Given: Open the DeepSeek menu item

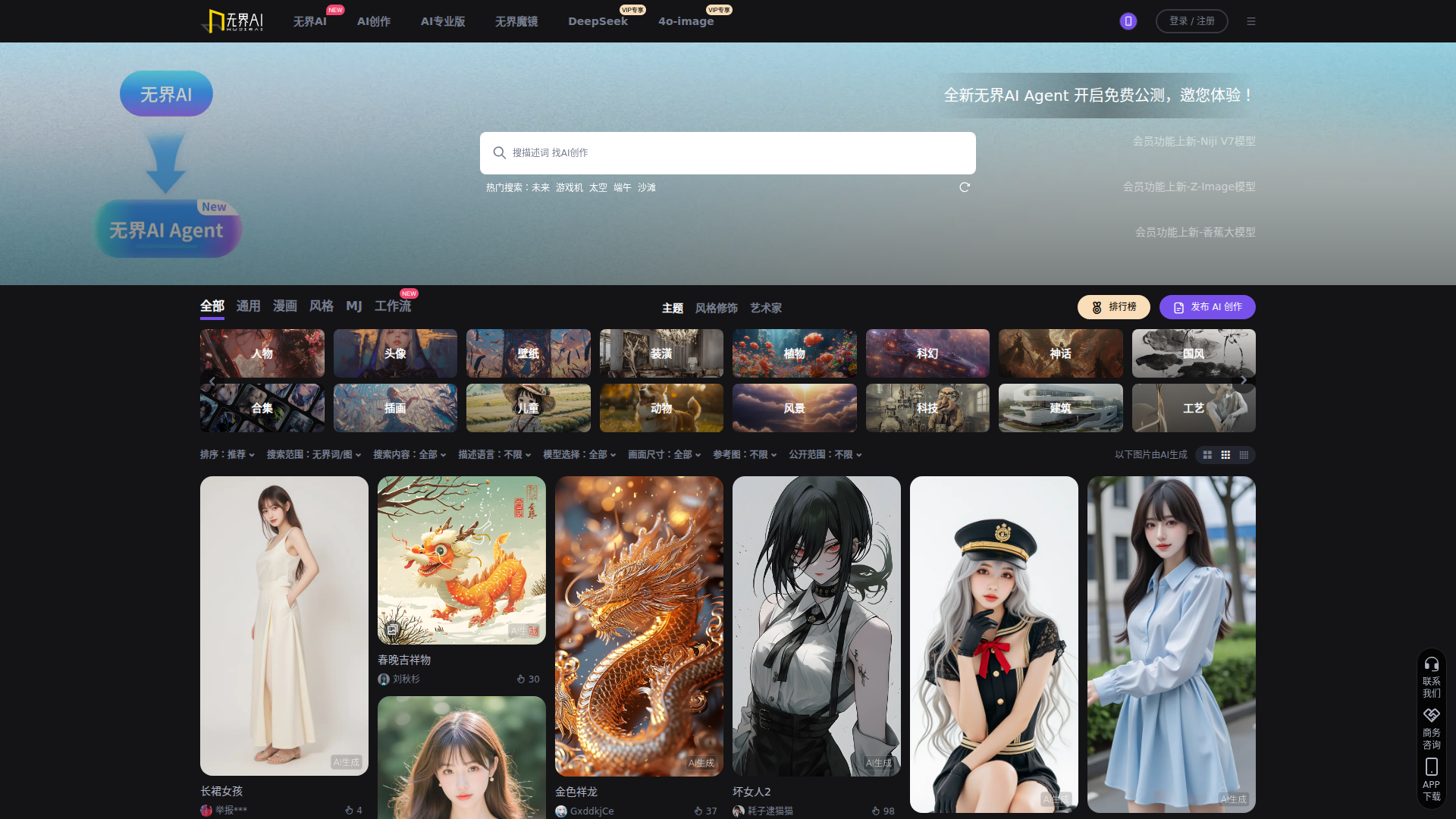Looking at the screenshot, I should coord(598,21).
